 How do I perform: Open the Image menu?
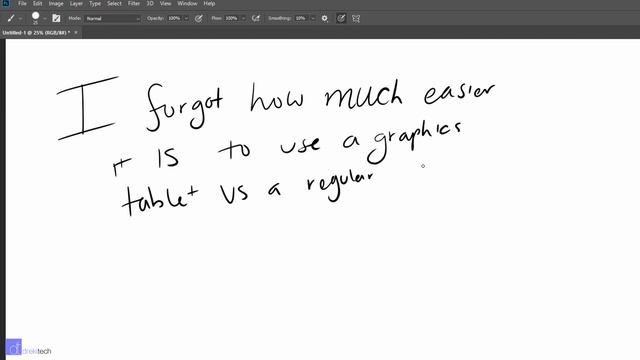(x=56, y=4)
